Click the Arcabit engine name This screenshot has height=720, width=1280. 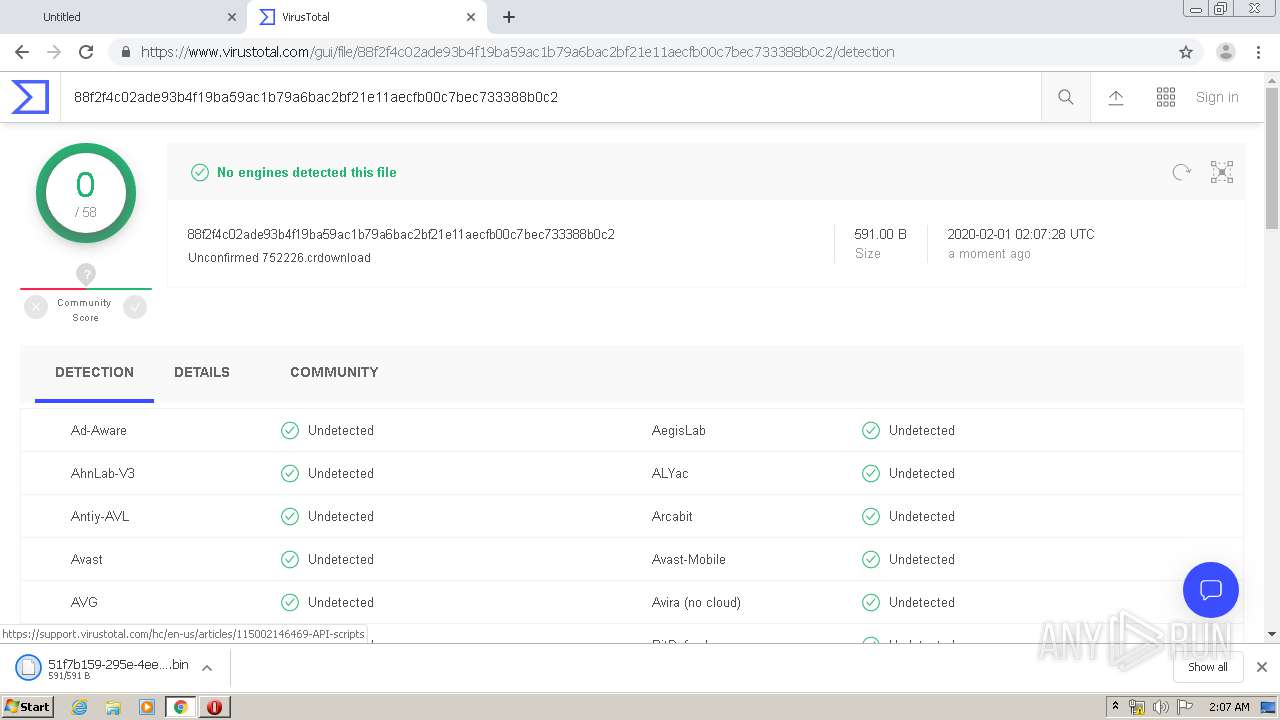(672, 516)
